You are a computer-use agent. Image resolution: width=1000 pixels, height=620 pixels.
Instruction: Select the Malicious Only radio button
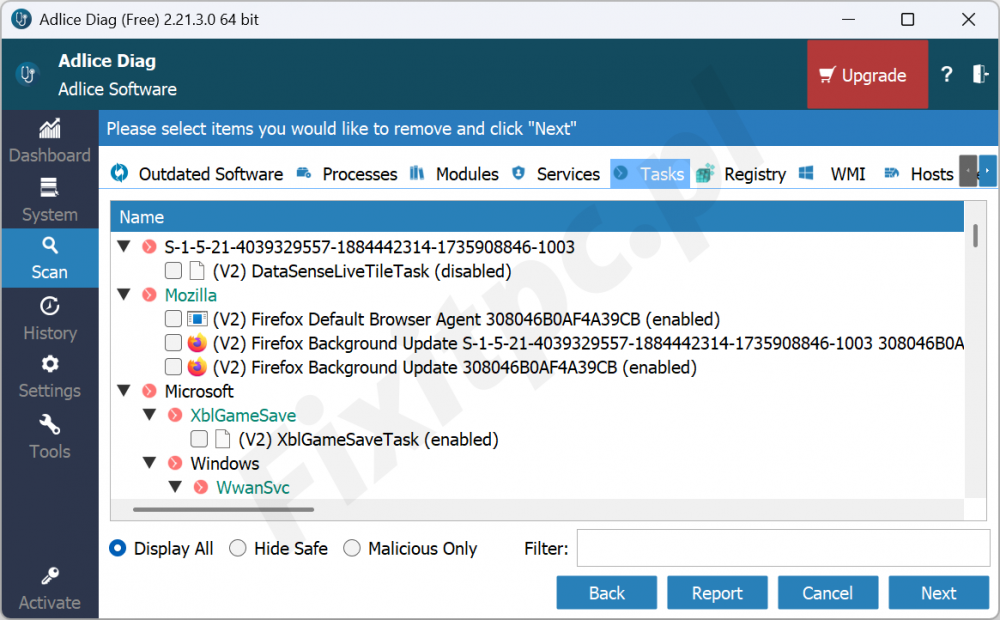(352, 548)
